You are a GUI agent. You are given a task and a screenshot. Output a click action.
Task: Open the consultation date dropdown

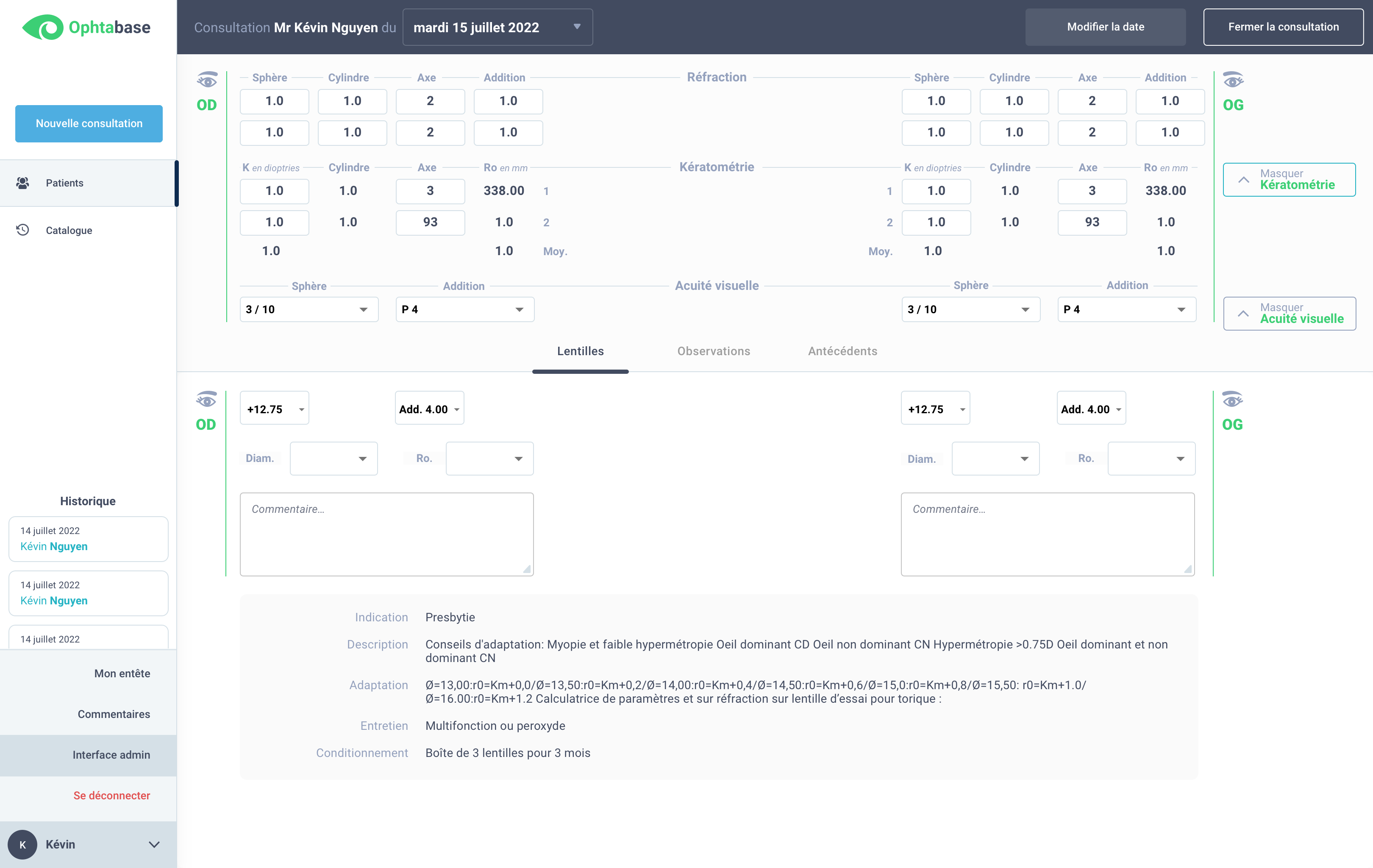[497, 28]
